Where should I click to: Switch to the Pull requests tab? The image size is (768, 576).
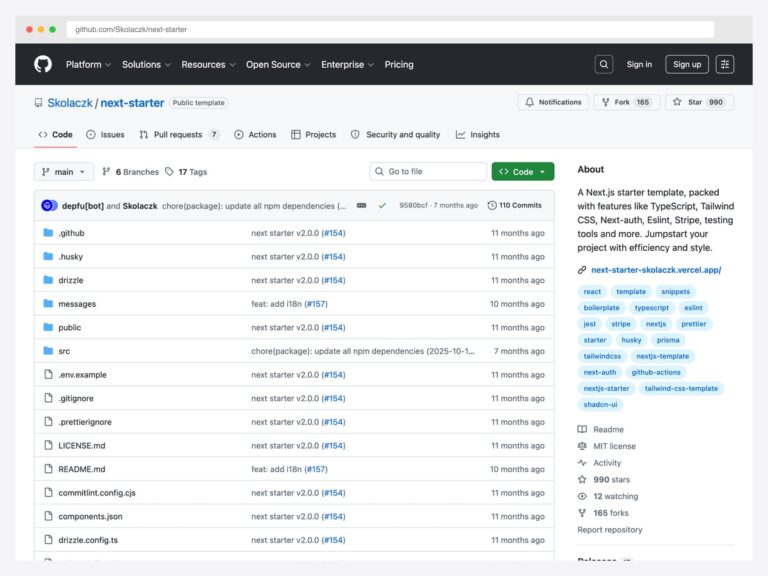179,134
